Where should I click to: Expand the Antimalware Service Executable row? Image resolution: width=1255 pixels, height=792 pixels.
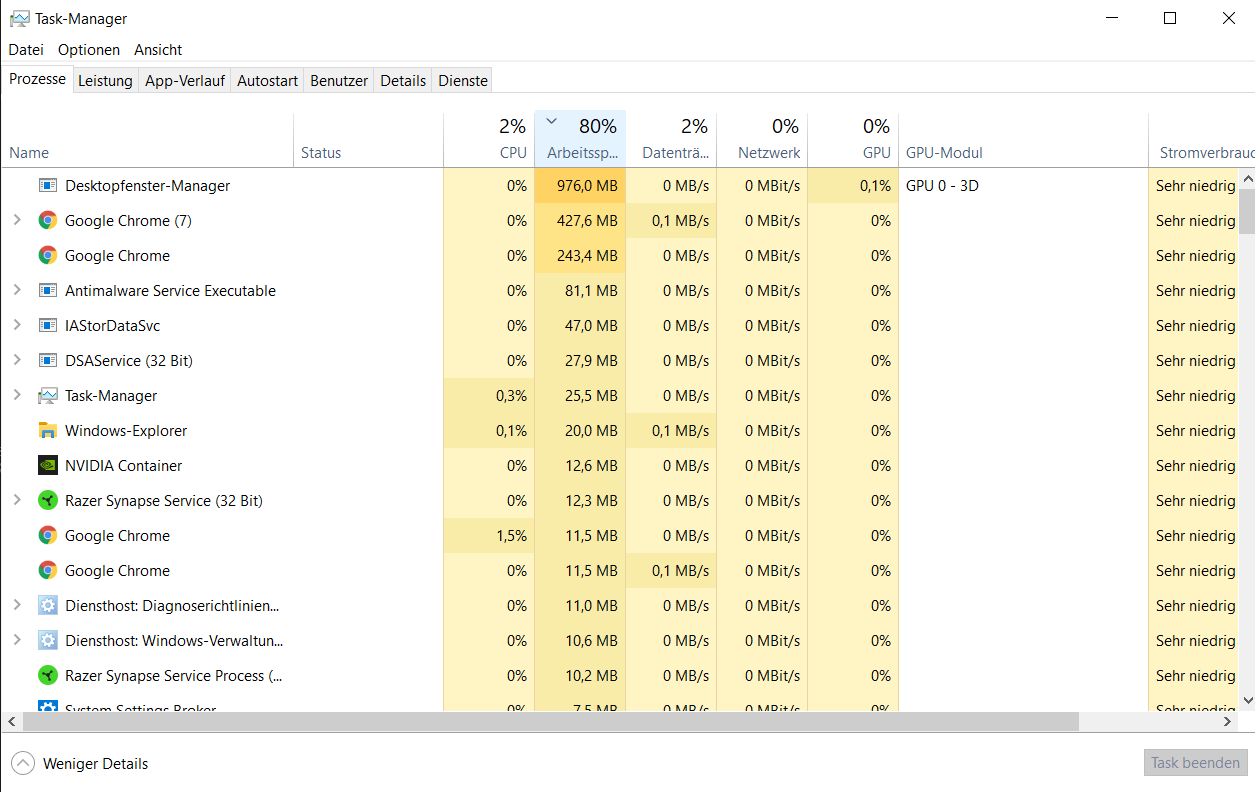coord(17,290)
